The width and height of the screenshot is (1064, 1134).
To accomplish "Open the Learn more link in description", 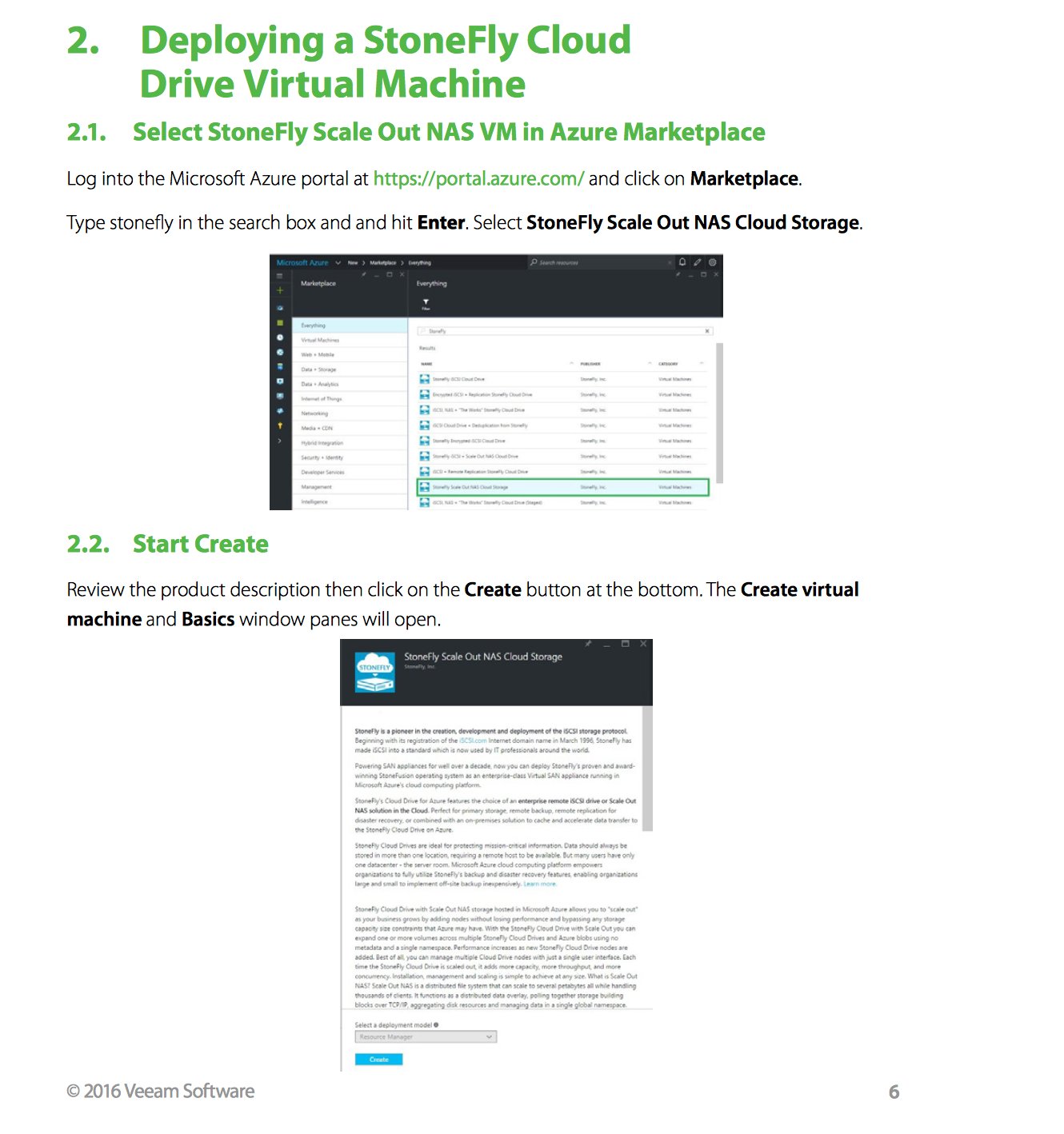I will point(540,884).
